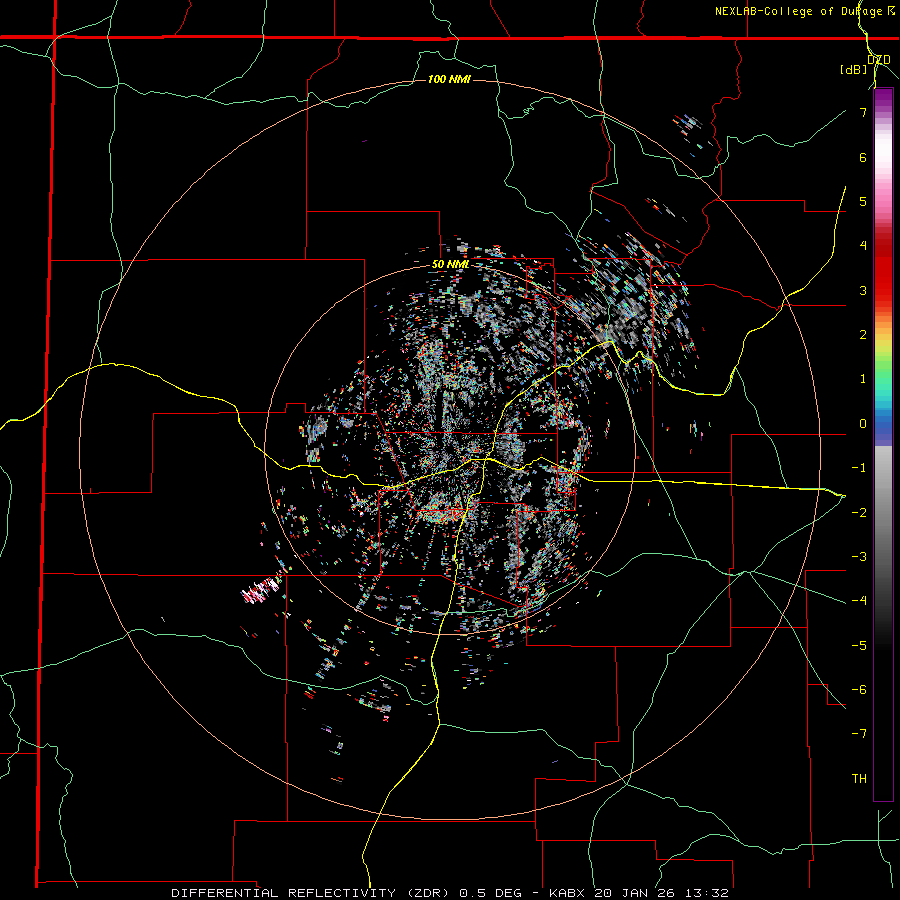Click the "5" tick label on the color scale
This screenshot has height=900, width=900.
coord(863,201)
